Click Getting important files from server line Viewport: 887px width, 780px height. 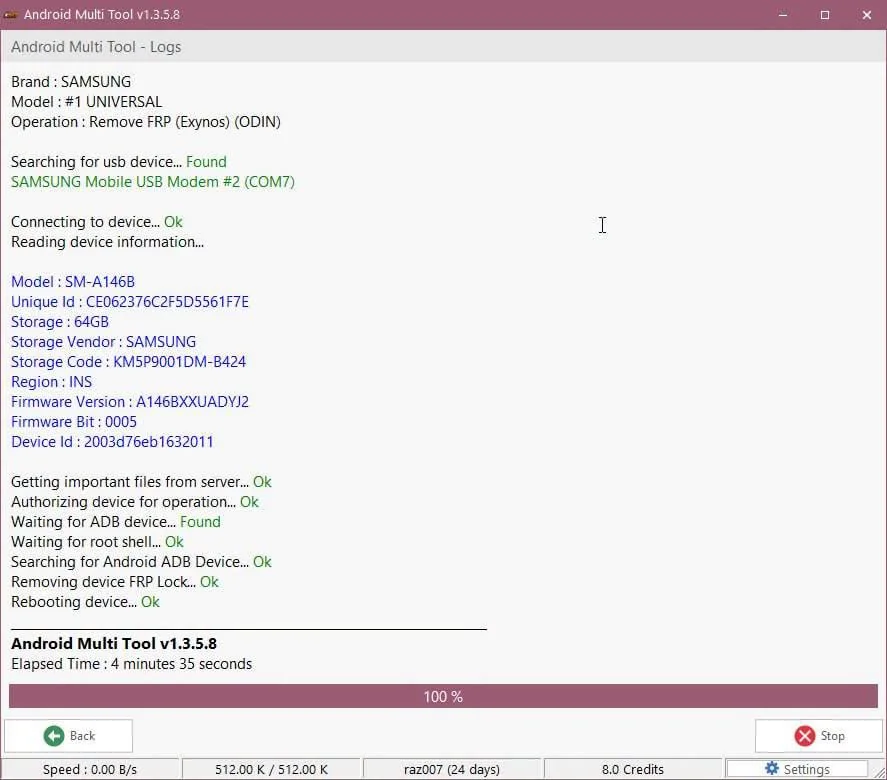pos(141,482)
